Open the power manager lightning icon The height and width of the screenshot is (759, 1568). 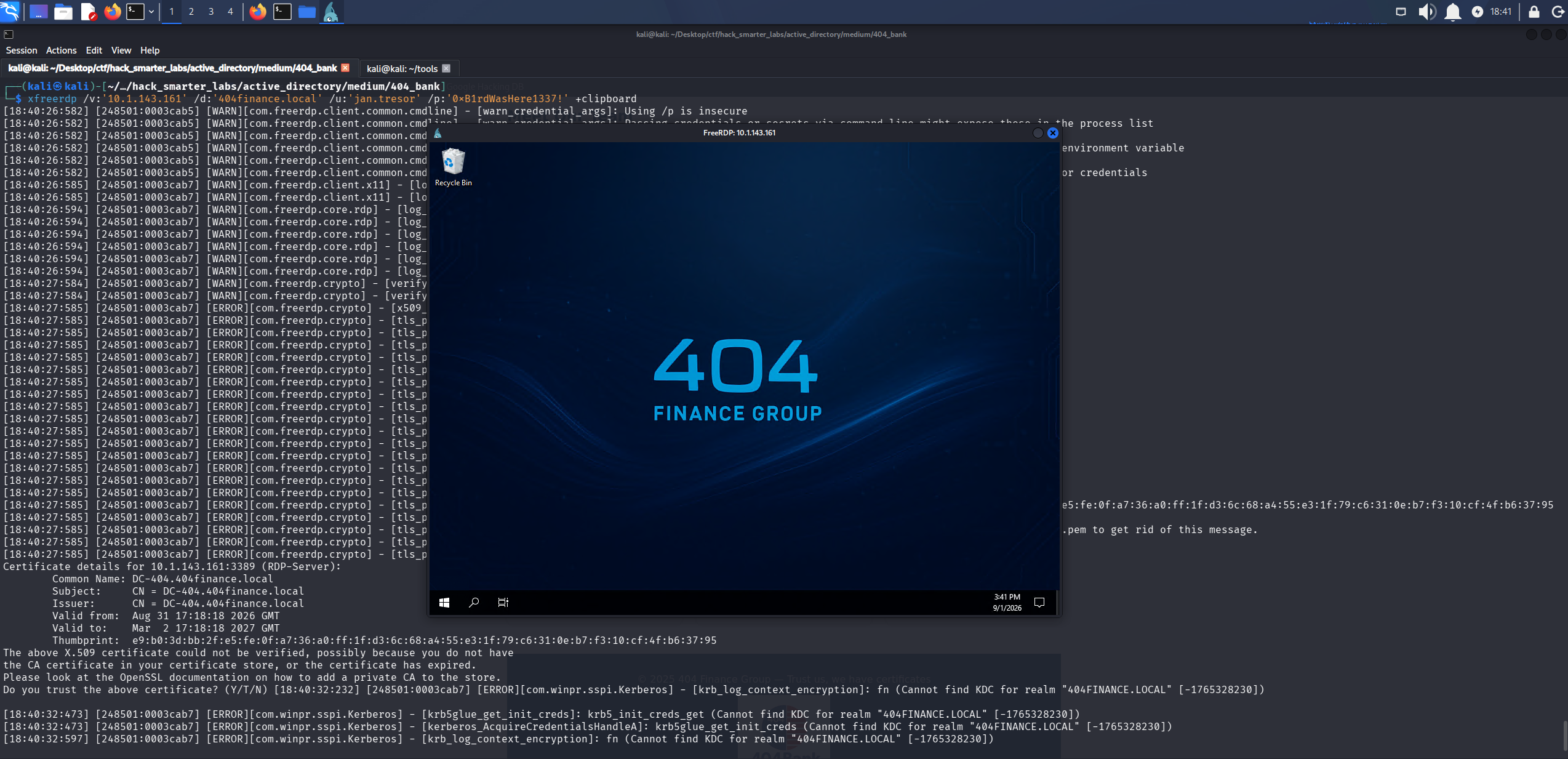pyautogui.click(x=1478, y=12)
